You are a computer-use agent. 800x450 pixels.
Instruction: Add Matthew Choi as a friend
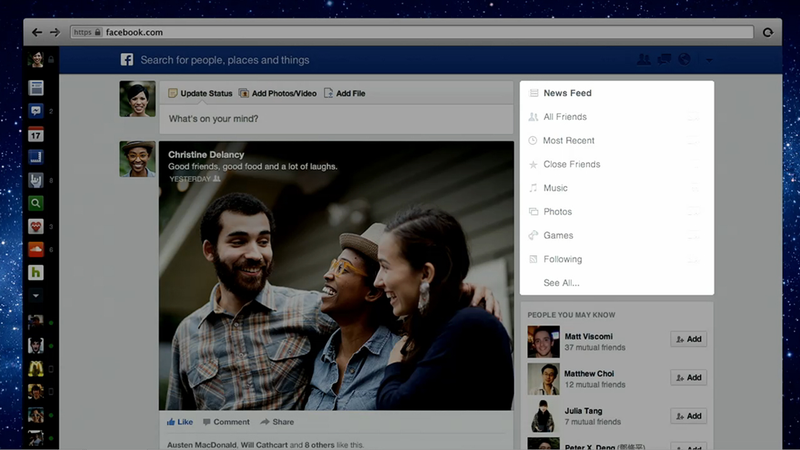coord(688,378)
